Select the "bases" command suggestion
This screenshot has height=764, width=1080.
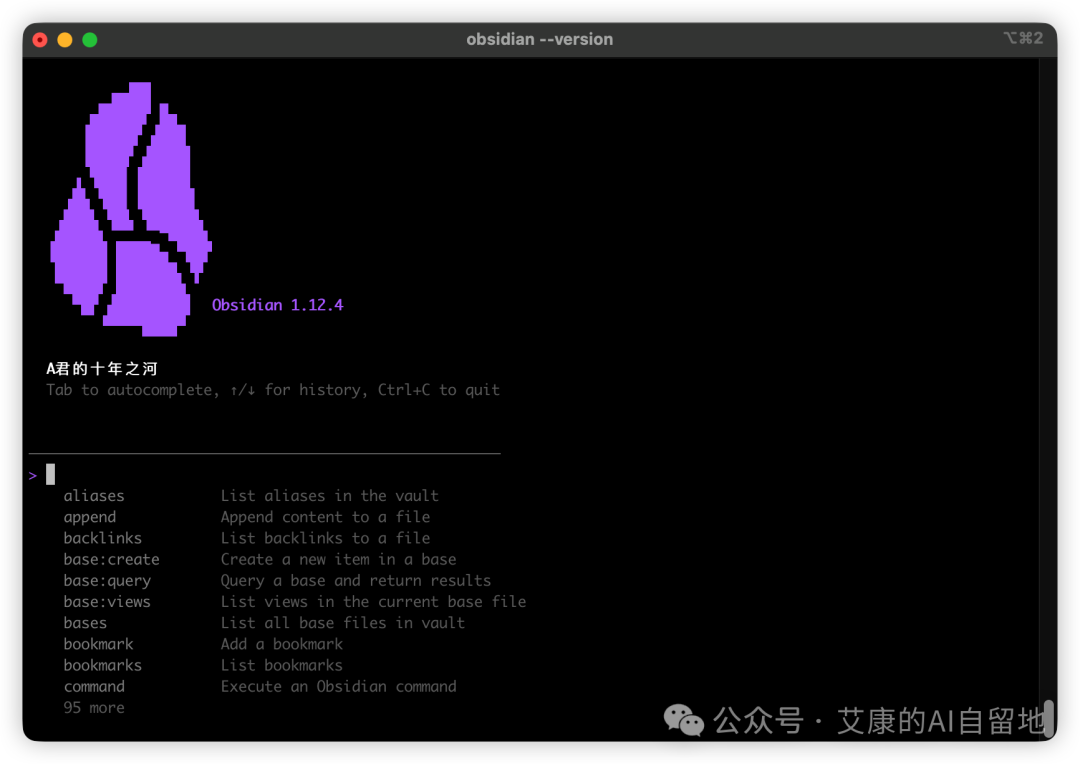coord(85,623)
